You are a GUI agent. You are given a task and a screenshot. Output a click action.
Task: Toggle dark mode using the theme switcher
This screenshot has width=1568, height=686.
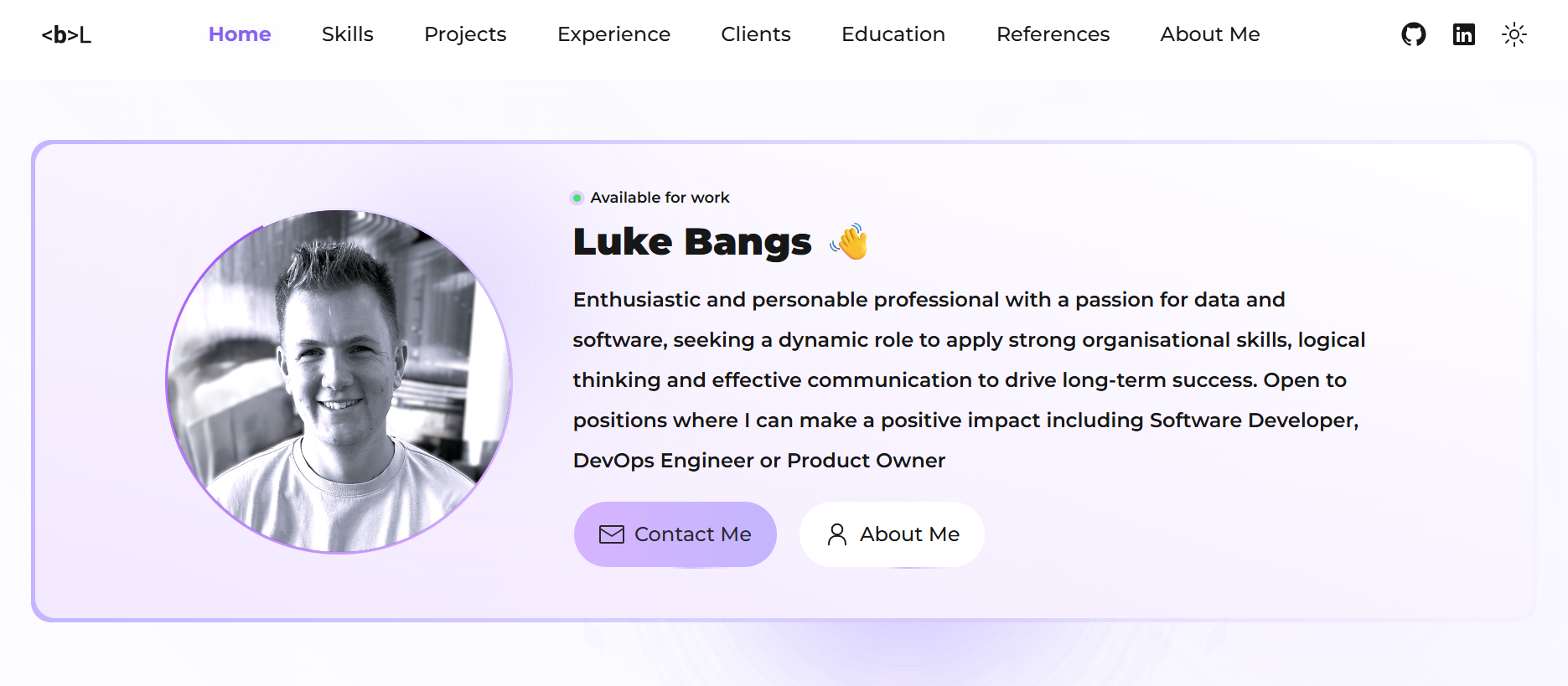click(1515, 34)
